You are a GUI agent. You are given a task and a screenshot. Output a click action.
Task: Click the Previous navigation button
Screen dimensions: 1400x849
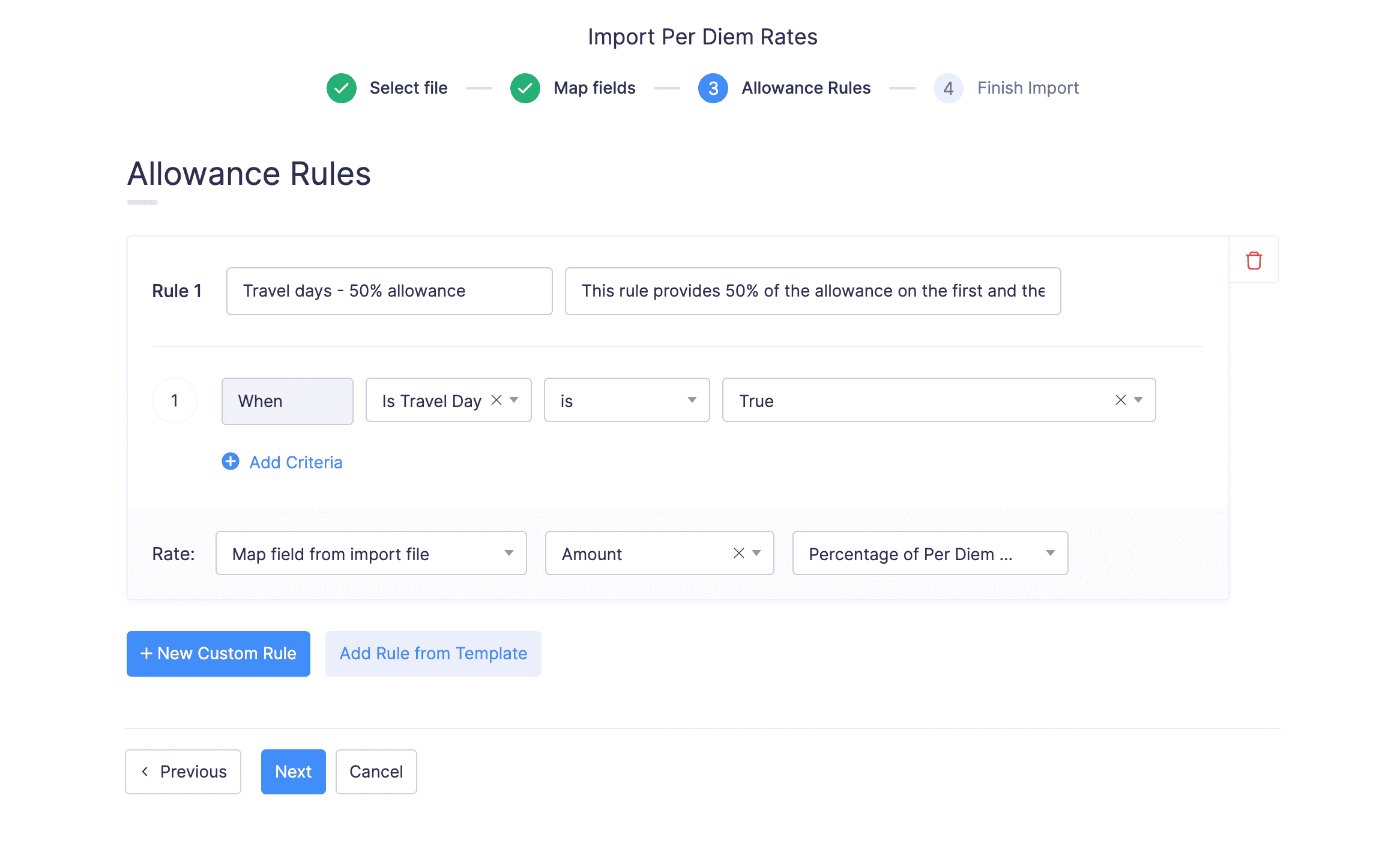coord(183,772)
